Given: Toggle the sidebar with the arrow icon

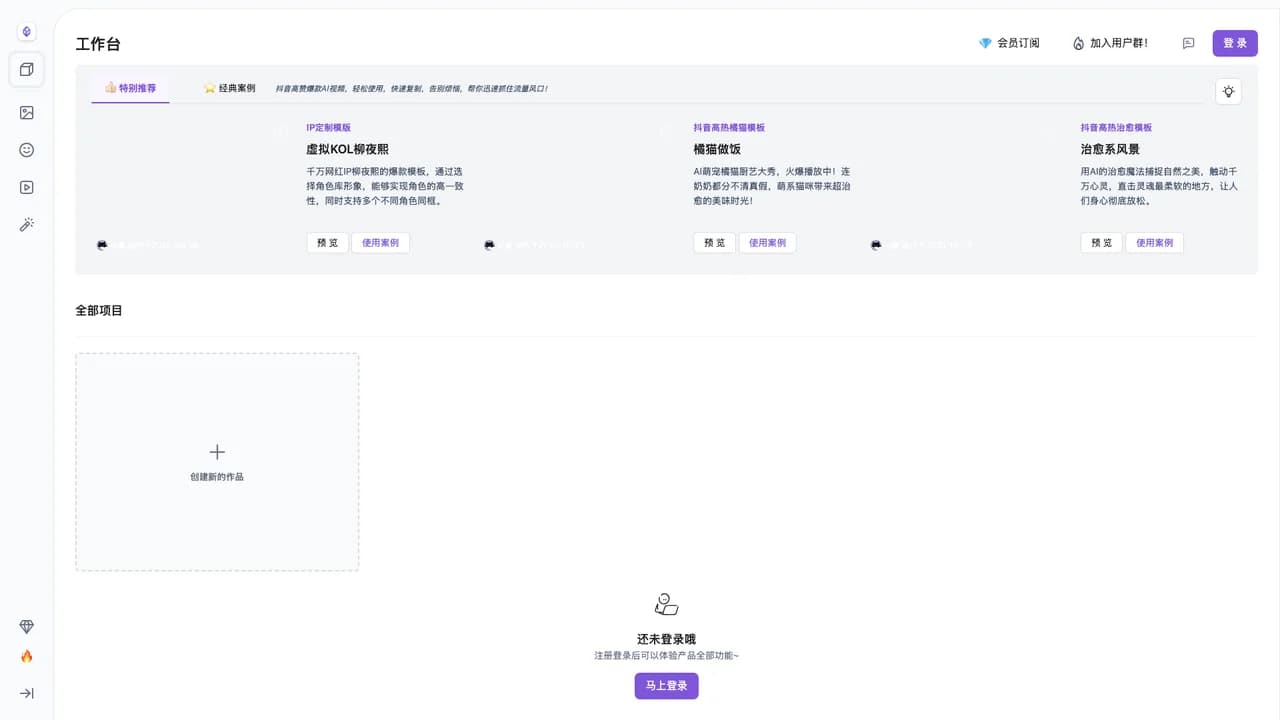Looking at the screenshot, I should coord(27,693).
